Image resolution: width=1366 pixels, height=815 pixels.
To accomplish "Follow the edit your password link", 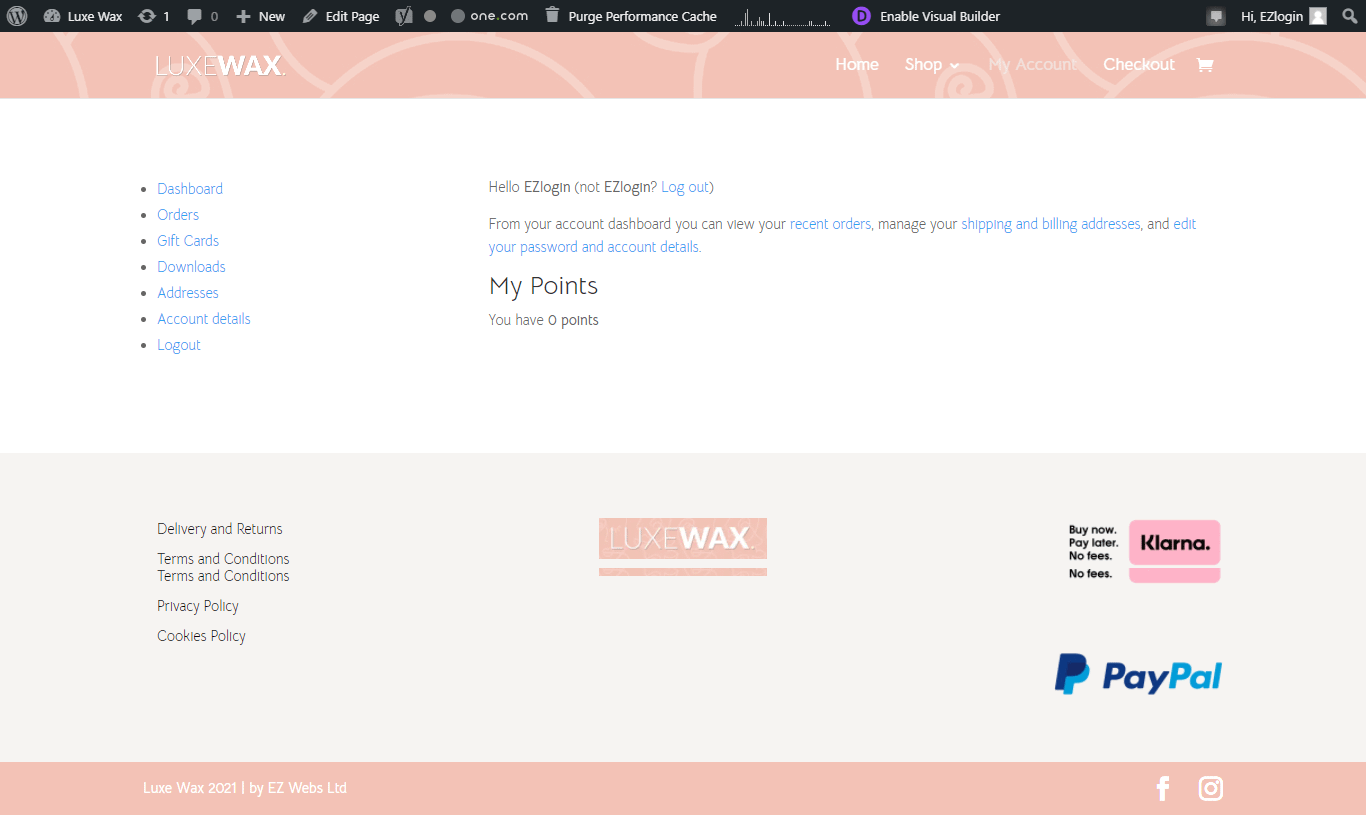I will pyautogui.click(x=594, y=247).
